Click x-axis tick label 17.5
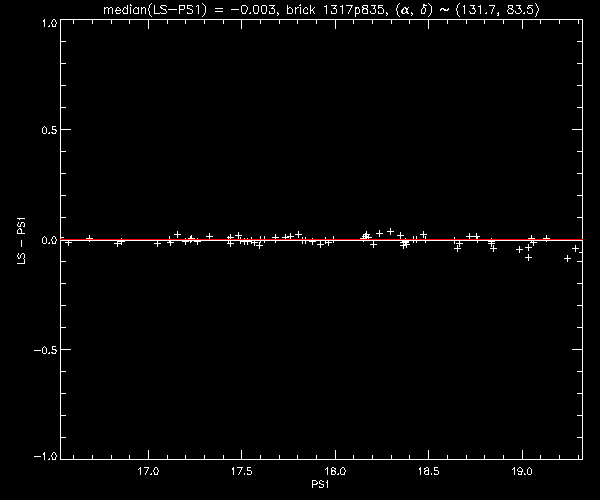The image size is (600, 500). 241,471
